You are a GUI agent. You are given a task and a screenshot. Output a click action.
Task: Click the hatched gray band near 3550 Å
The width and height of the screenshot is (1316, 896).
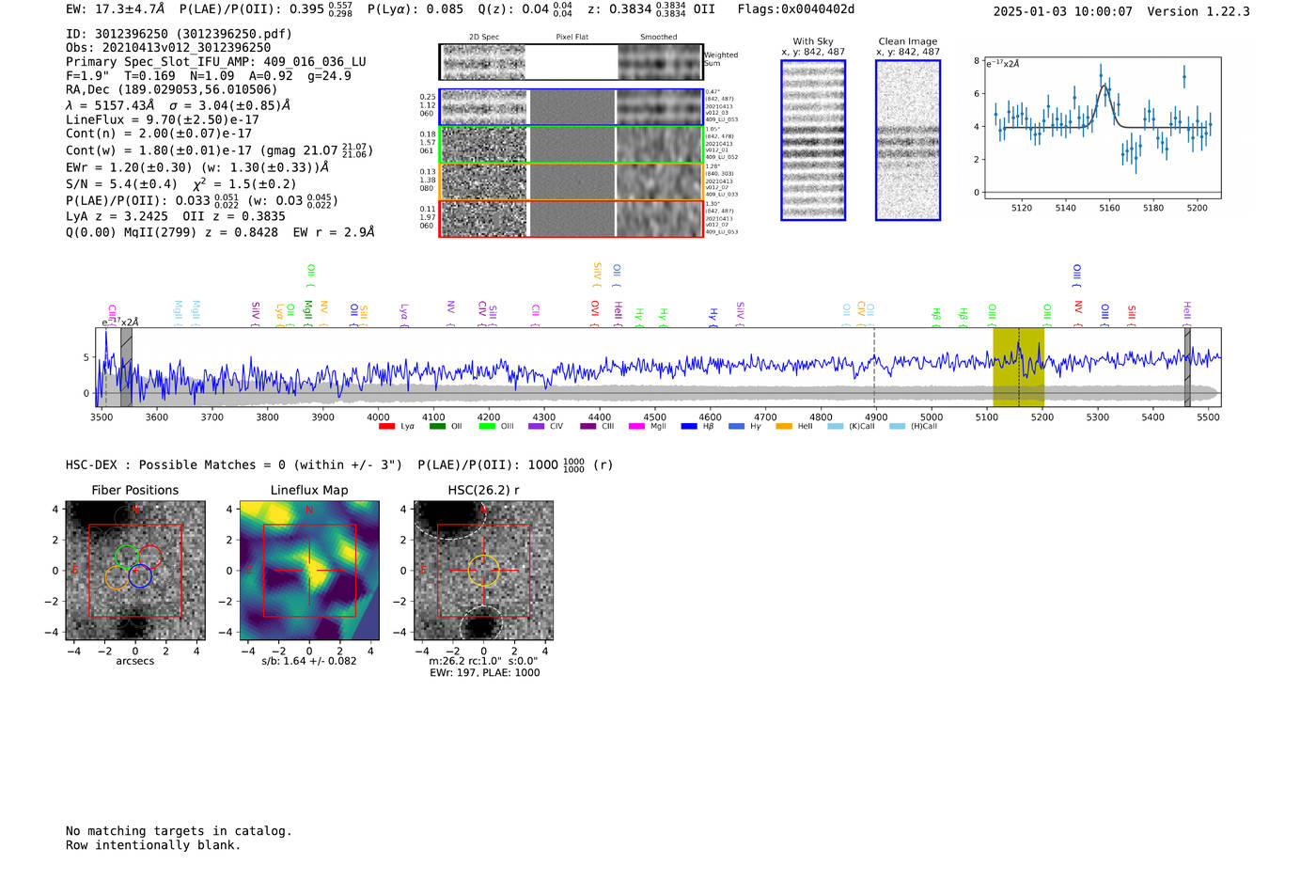(126, 367)
